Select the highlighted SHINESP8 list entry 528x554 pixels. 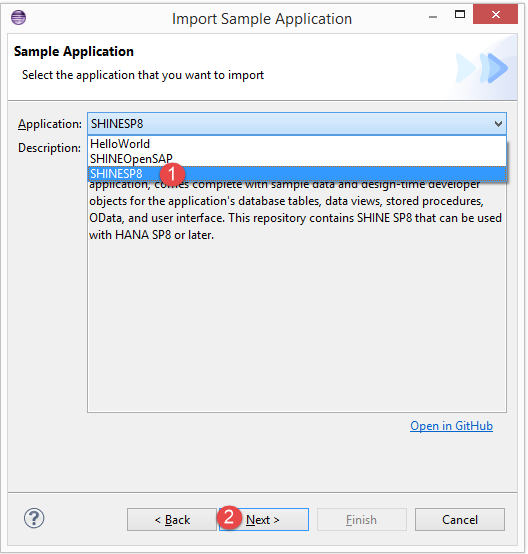(x=297, y=174)
